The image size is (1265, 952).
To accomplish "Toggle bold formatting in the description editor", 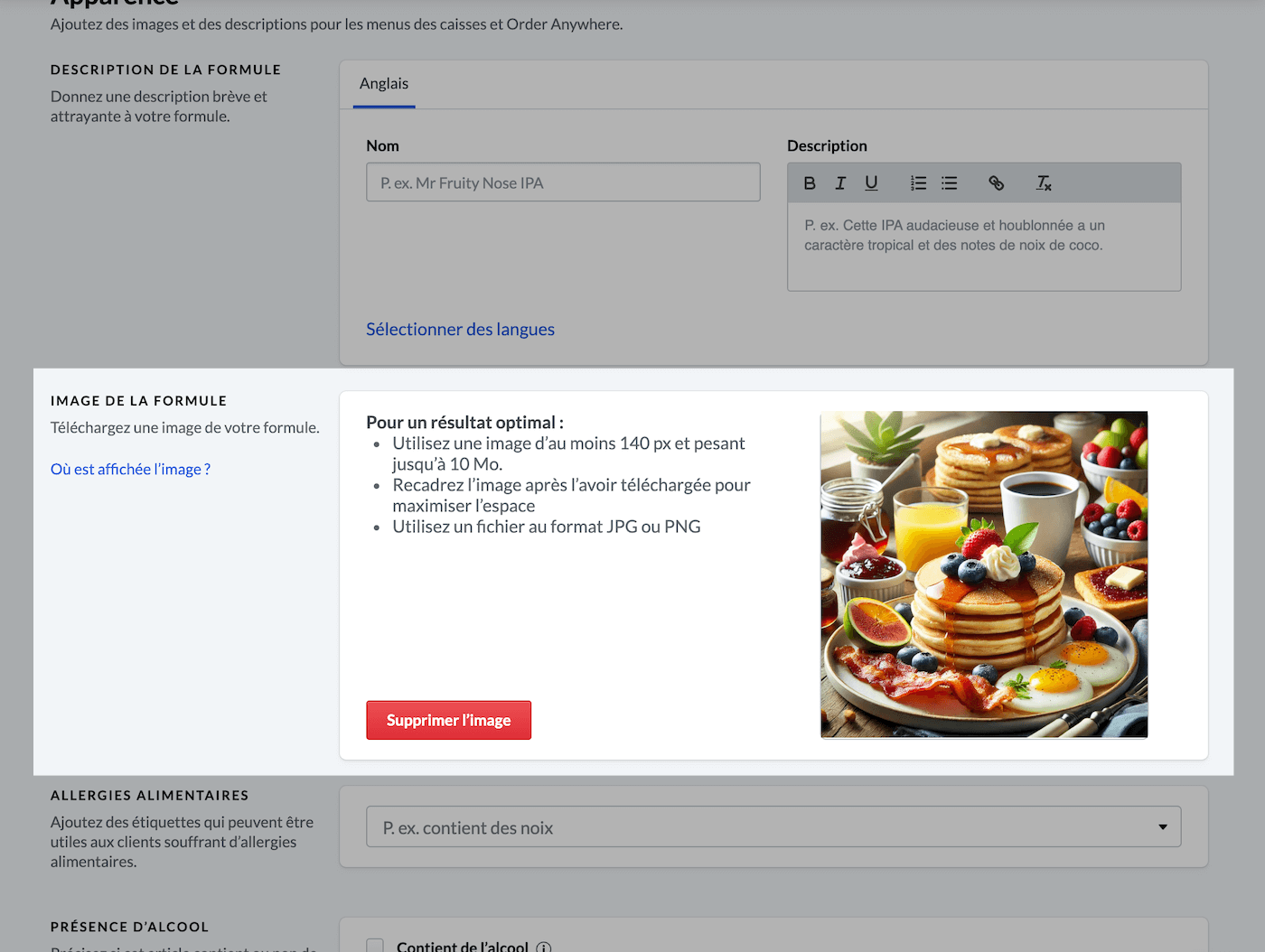I will coord(810,183).
